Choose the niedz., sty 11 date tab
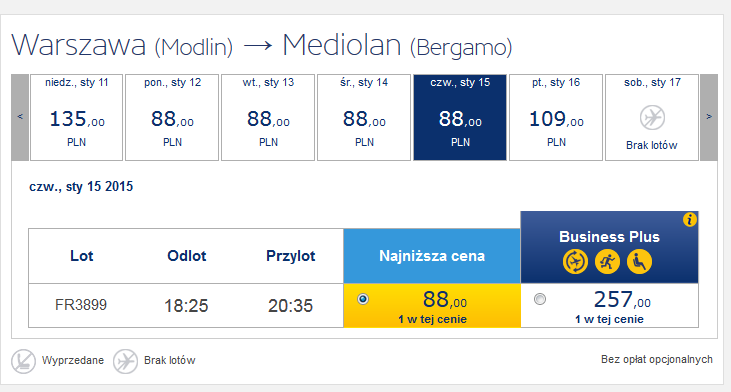 coord(76,117)
